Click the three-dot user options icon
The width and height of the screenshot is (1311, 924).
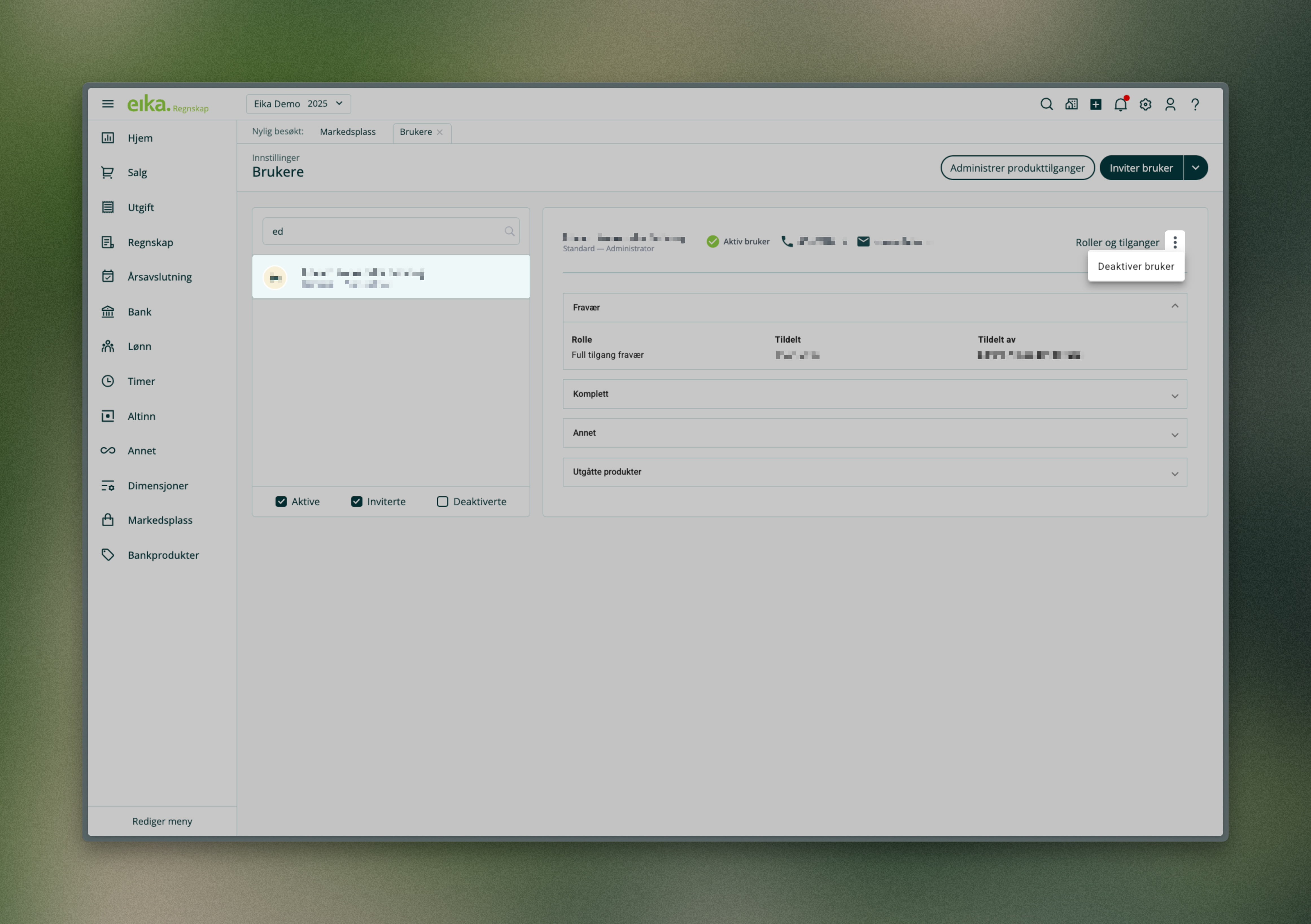[x=1175, y=242]
